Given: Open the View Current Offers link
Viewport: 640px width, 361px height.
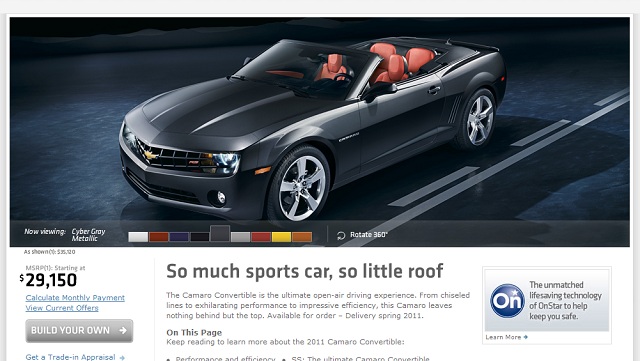Looking at the screenshot, I should [62, 308].
